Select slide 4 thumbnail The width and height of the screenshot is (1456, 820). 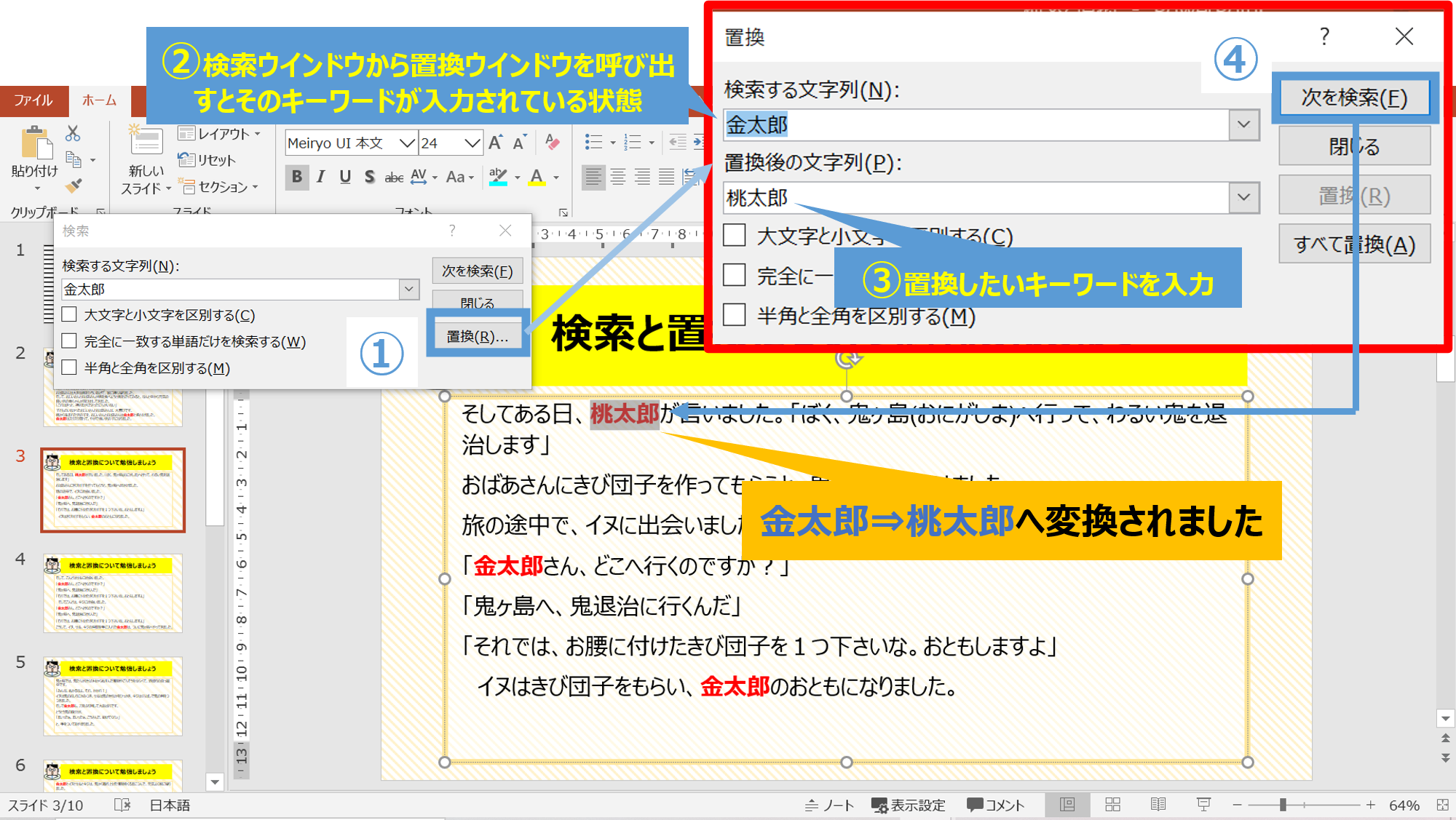(x=113, y=593)
